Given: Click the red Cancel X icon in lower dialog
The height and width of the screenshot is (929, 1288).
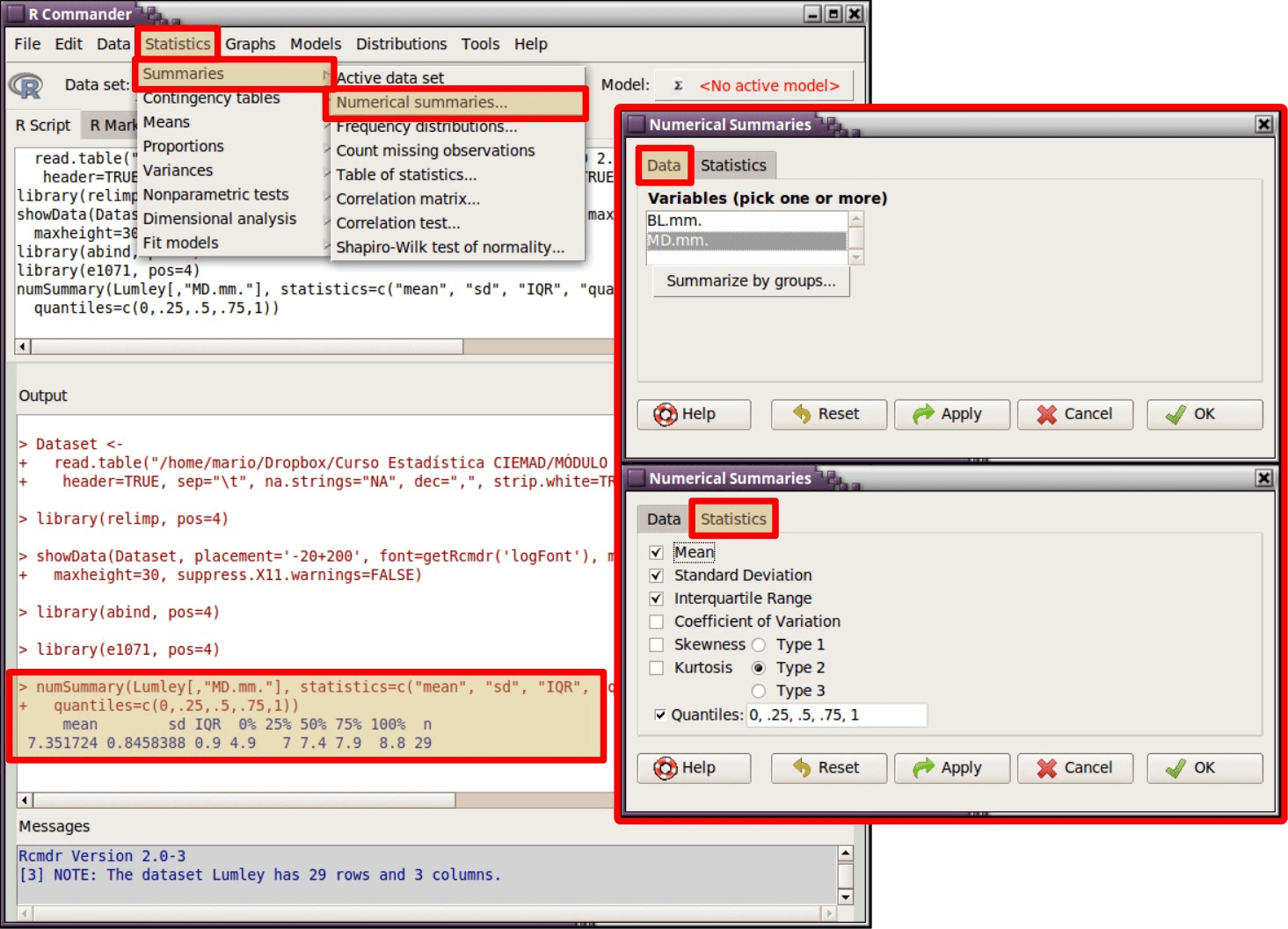Looking at the screenshot, I should pos(1046,768).
